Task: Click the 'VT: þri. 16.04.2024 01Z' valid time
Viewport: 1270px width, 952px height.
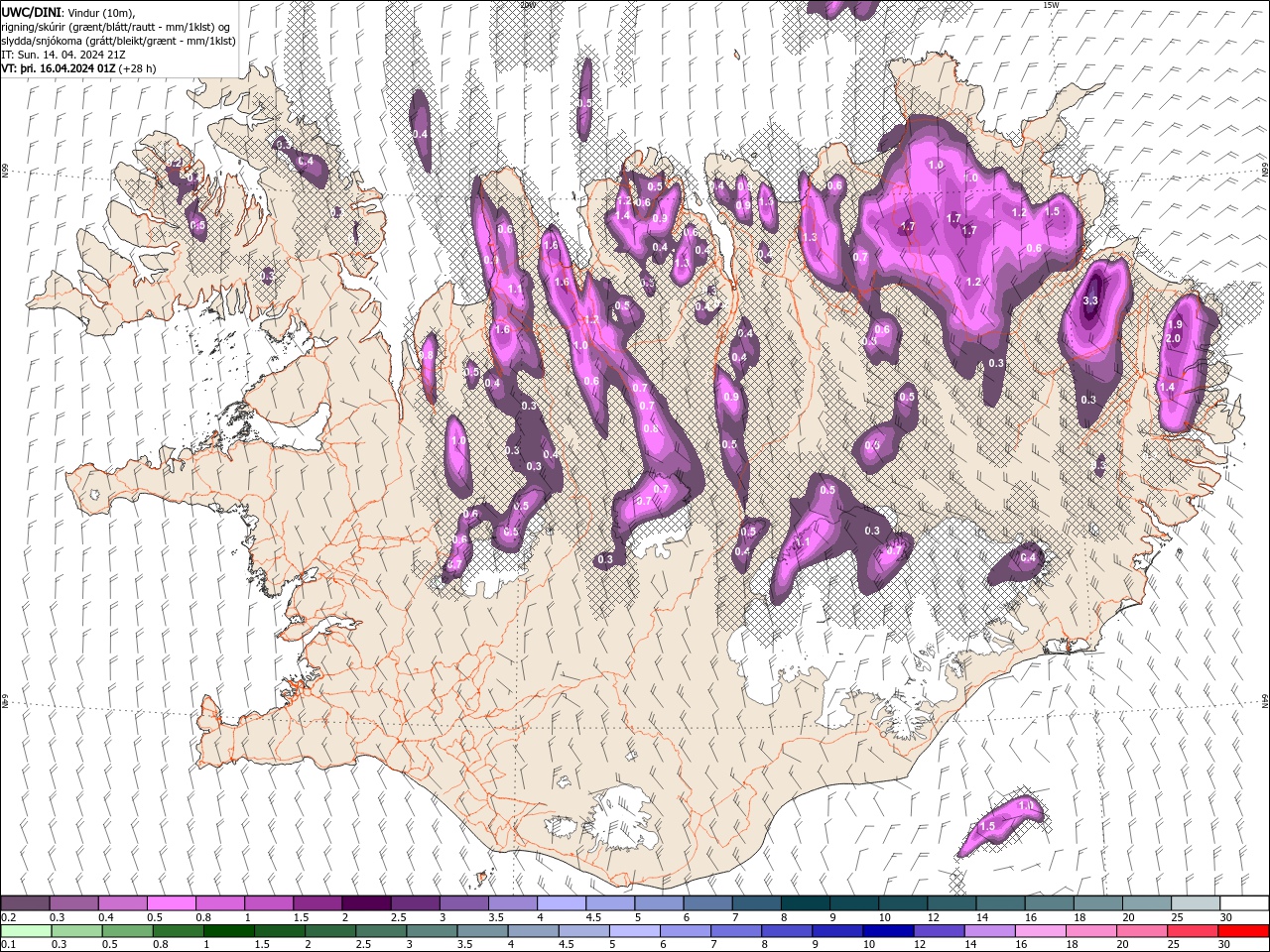Action: click(x=59, y=68)
